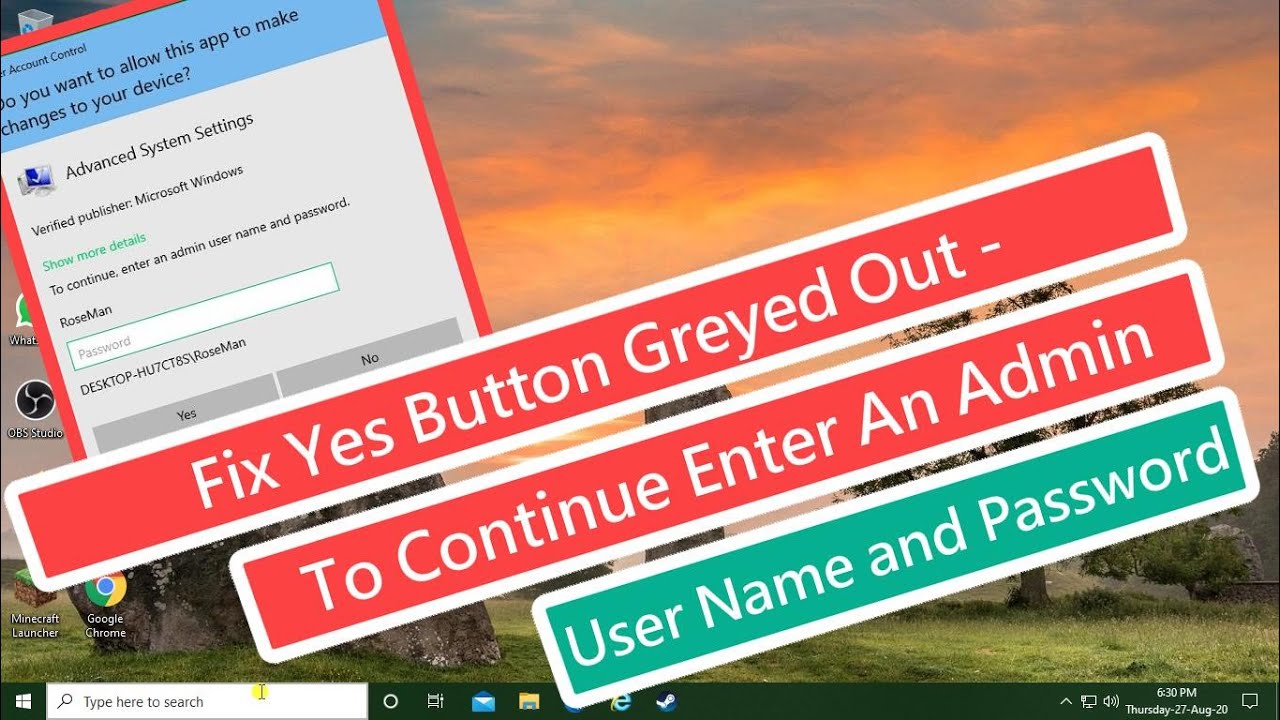This screenshot has width=1280, height=720.
Task: Open the Windows Start menu
Action: [x=22, y=701]
